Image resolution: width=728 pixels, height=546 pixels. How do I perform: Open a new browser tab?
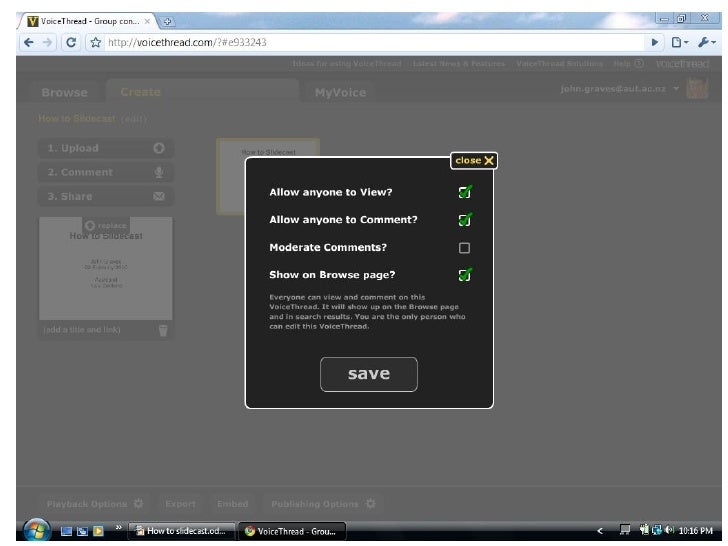(167, 21)
